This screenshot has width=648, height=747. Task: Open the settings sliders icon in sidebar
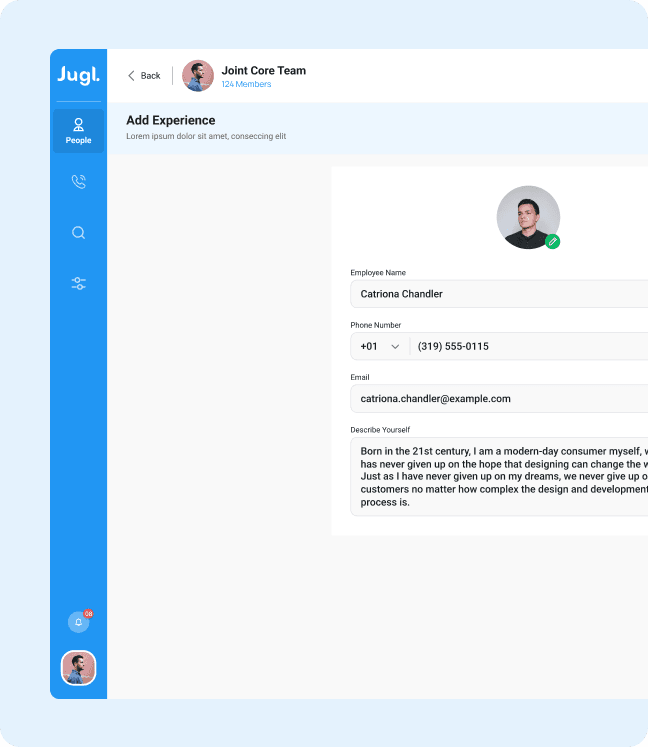[78, 284]
